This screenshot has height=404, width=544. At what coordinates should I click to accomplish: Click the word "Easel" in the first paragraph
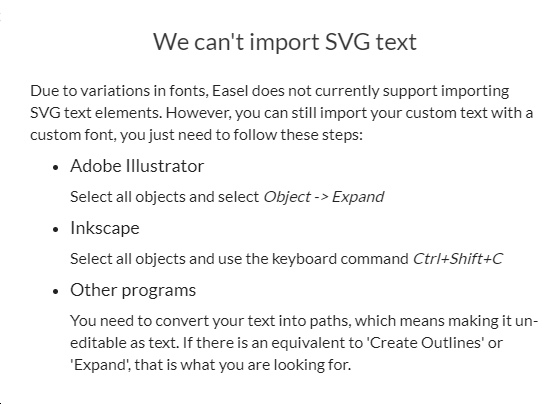230,91
